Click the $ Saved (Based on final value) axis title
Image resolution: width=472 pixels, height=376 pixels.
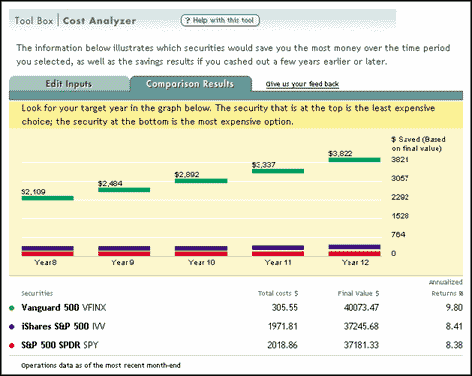tap(418, 144)
